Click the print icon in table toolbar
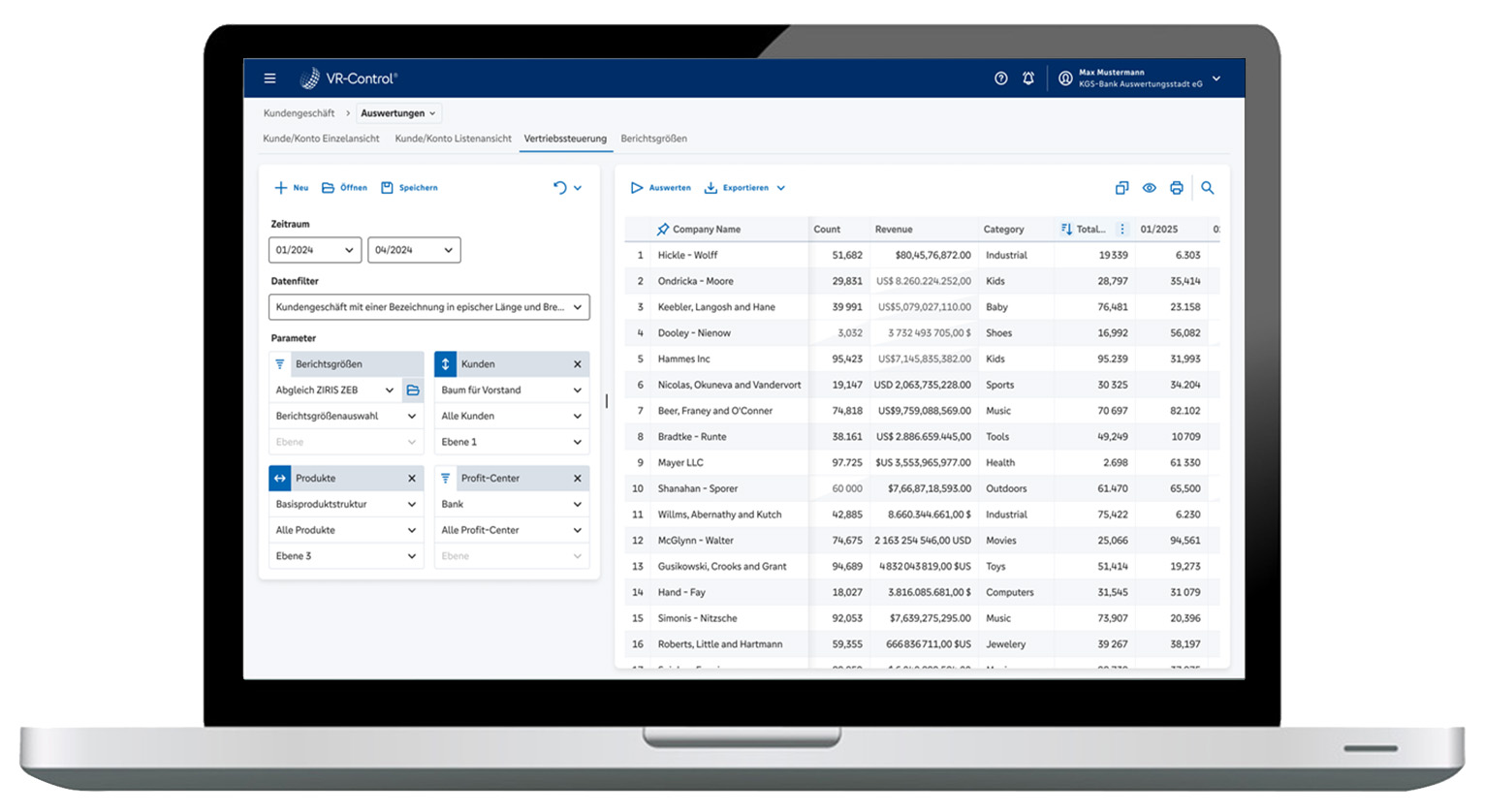This screenshot has width=1485, height=812. tap(1176, 188)
